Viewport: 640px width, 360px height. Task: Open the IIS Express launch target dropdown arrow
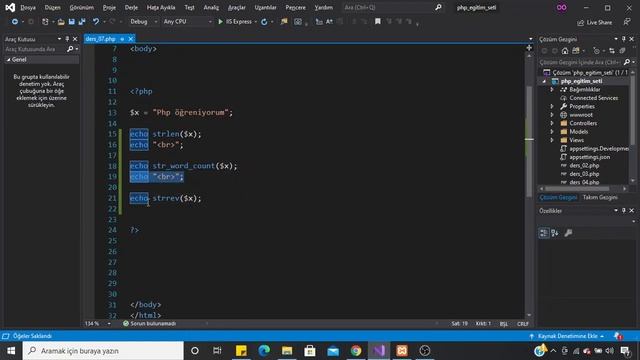point(256,22)
